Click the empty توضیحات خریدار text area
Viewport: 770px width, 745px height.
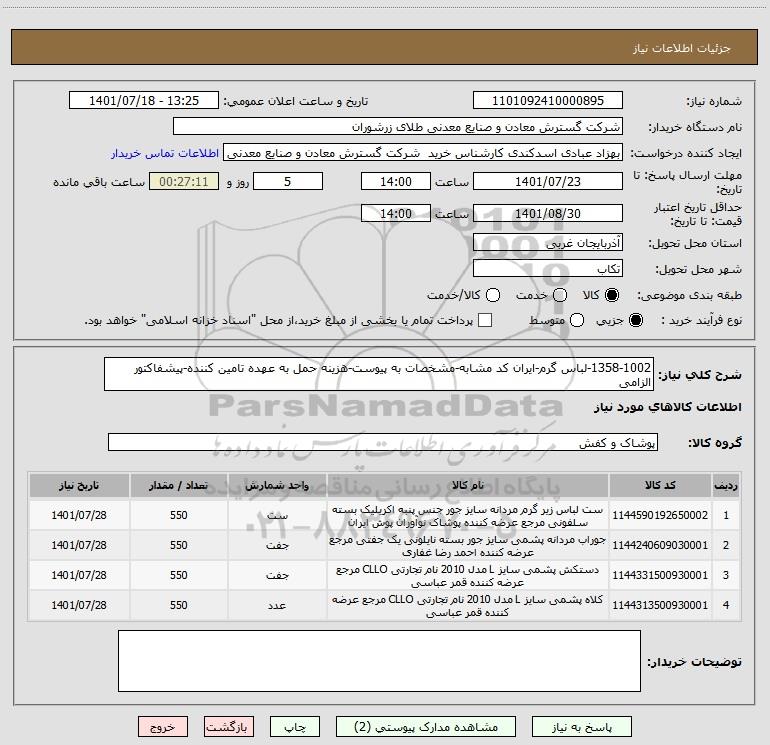(379, 661)
